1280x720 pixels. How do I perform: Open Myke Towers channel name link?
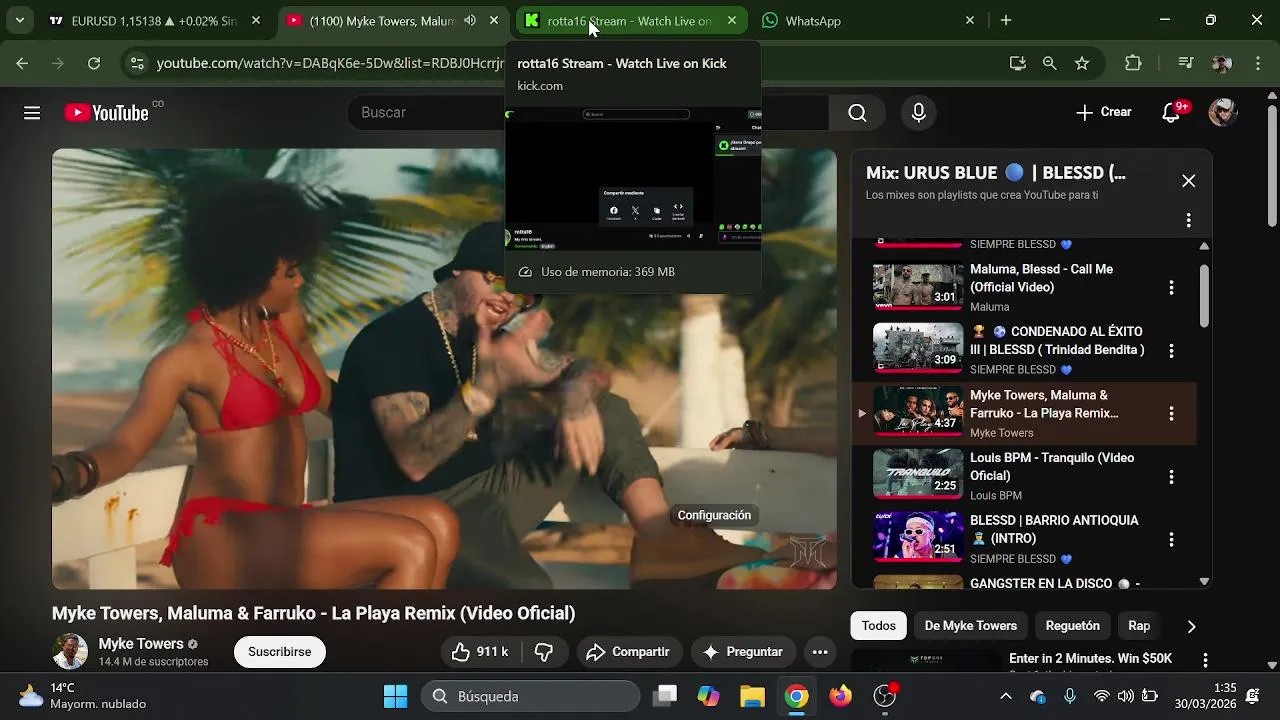pos(141,644)
